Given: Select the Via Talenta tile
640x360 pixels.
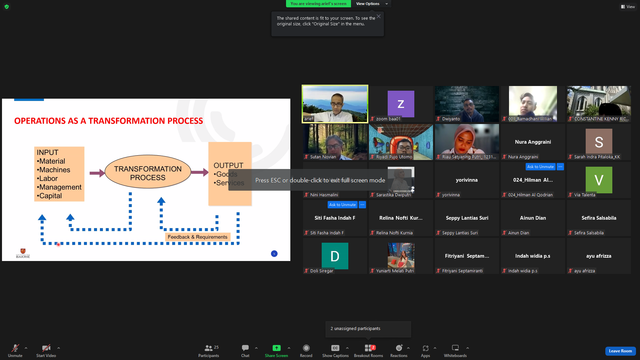Looking at the screenshot, I should [599, 180].
